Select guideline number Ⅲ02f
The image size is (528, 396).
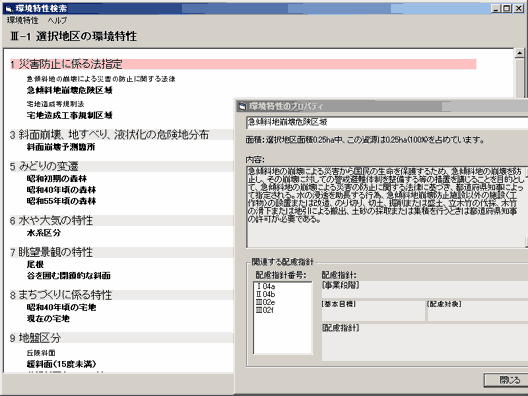pos(265,310)
